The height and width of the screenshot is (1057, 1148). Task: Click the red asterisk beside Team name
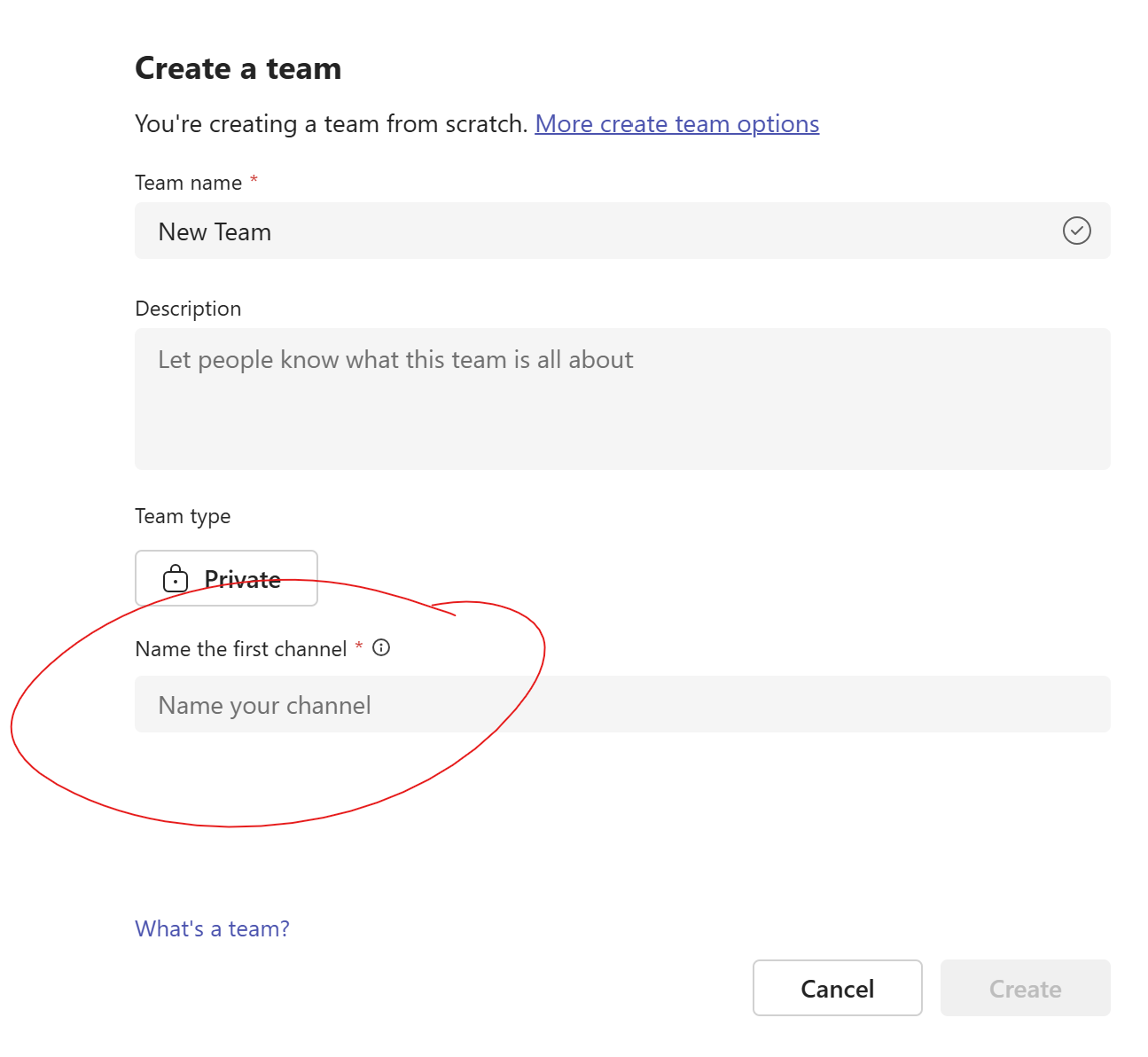[x=254, y=180]
